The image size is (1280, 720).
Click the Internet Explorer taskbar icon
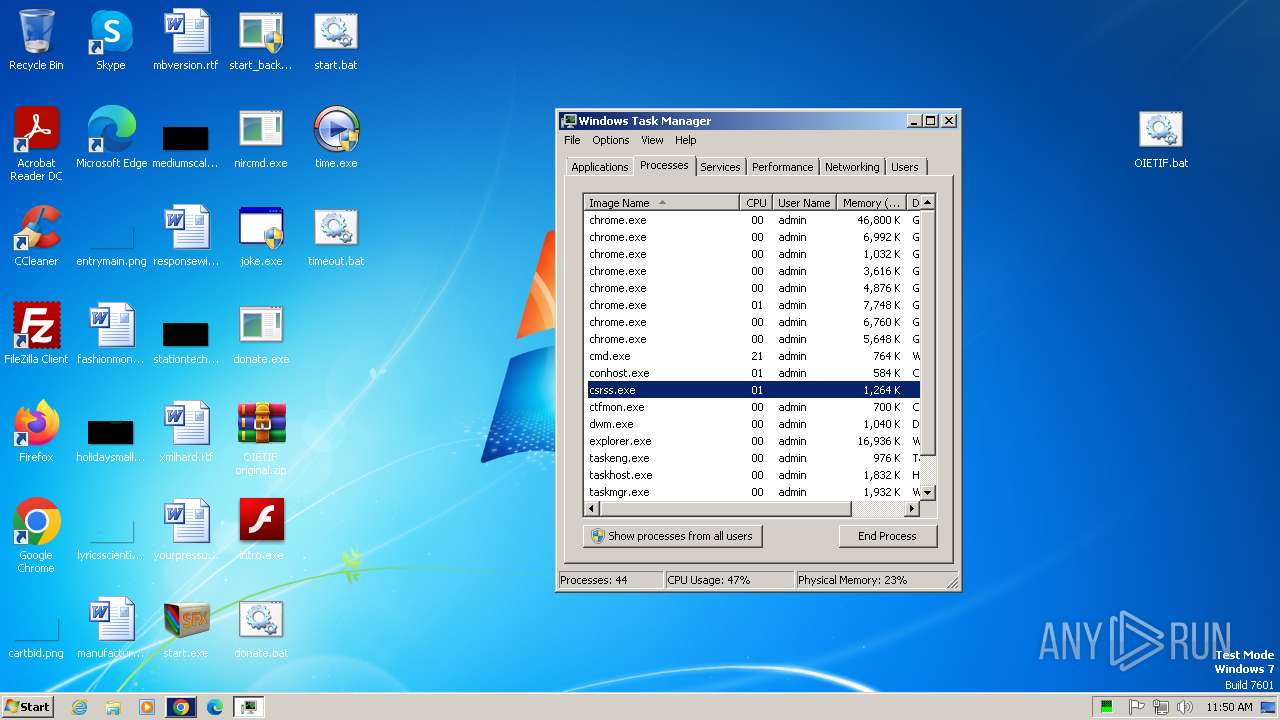pos(79,707)
